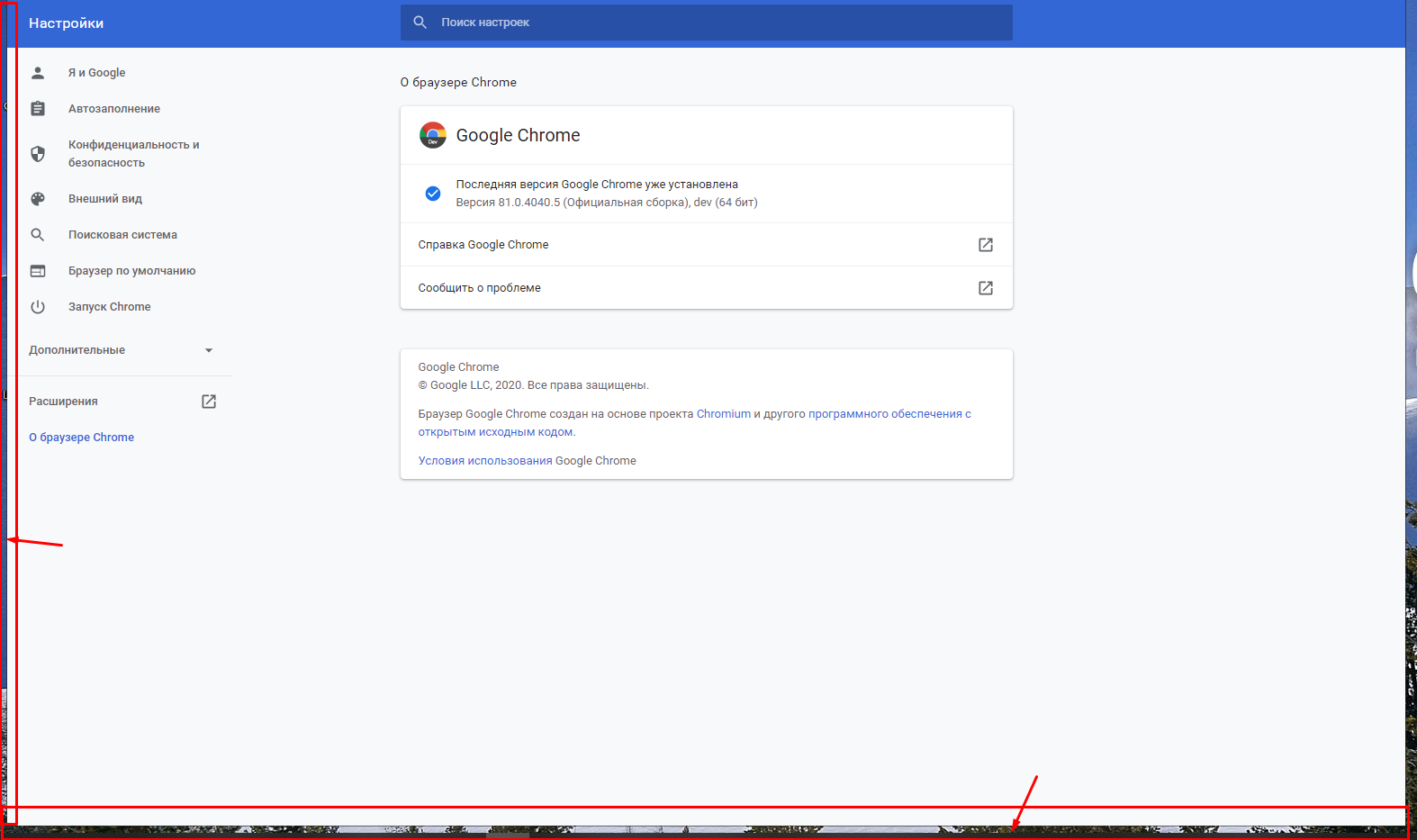Open the Условия использования link
The height and width of the screenshot is (840, 1417).
click(x=485, y=461)
